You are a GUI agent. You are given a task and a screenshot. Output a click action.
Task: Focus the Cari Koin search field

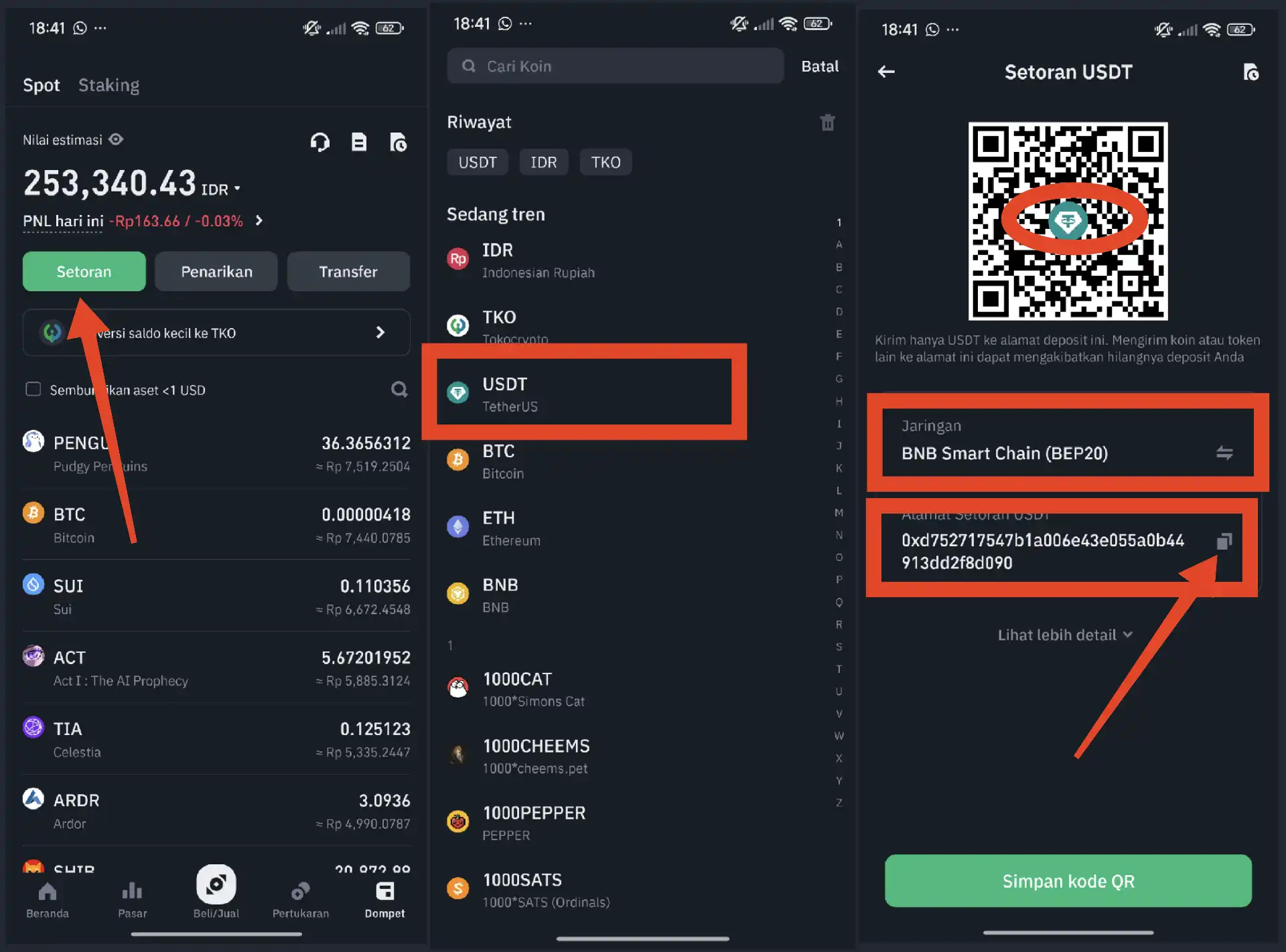(x=615, y=66)
